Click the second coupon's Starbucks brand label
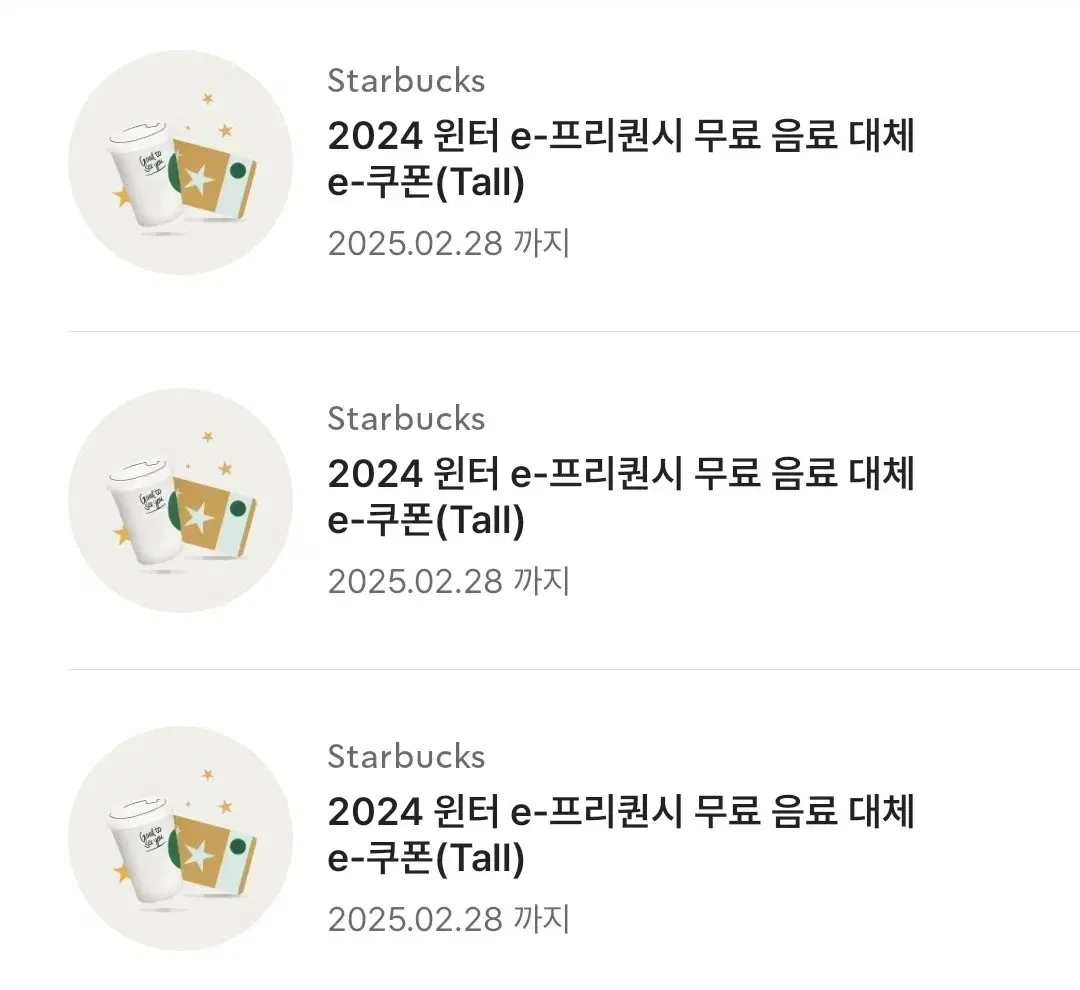The width and height of the screenshot is (1080, 990). click(406, 418)
